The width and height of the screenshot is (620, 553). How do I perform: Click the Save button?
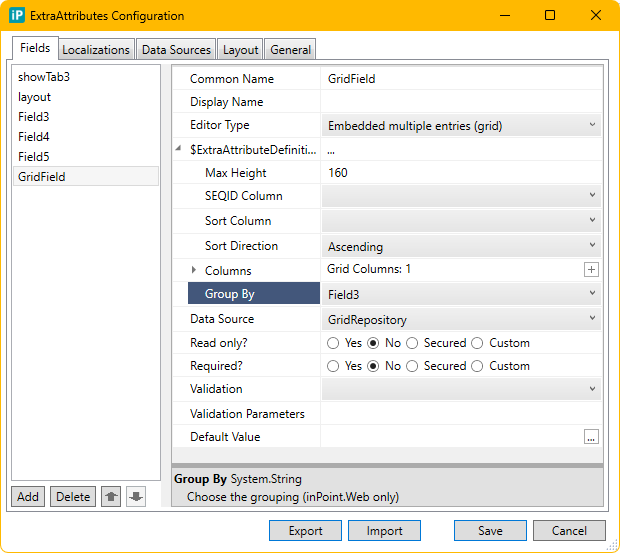(490, 531)
